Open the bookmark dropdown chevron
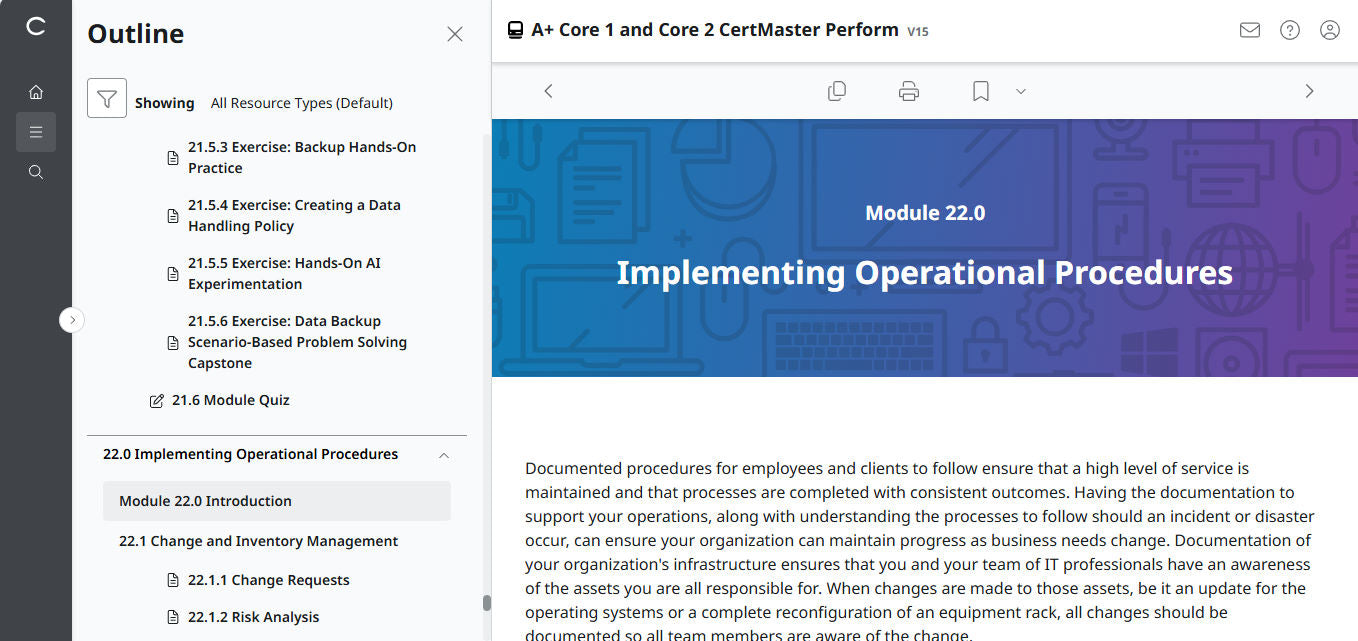The height and width of the screenshot is (641, 1358). [x=1020, y=91]
